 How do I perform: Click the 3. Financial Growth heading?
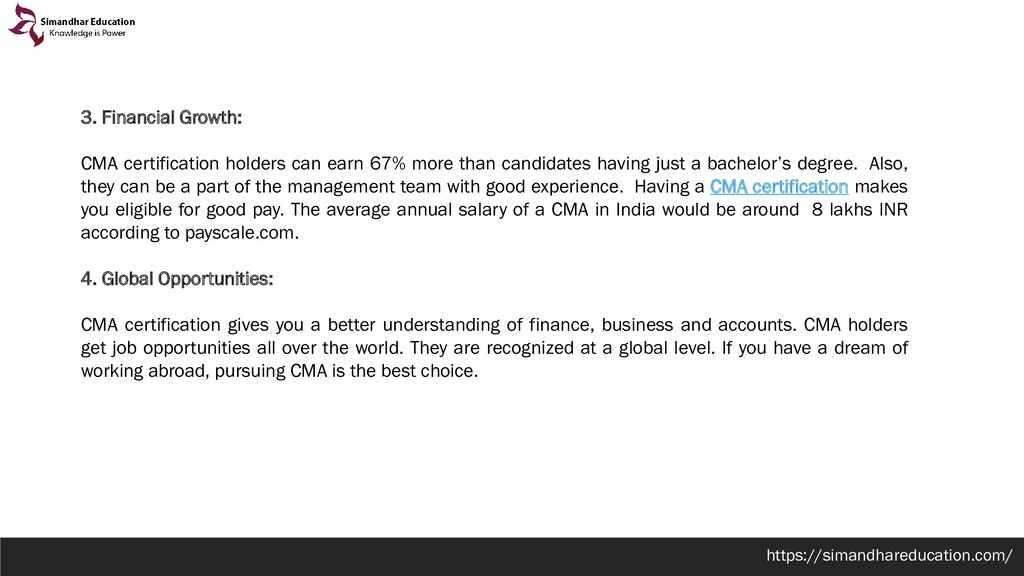161,118
